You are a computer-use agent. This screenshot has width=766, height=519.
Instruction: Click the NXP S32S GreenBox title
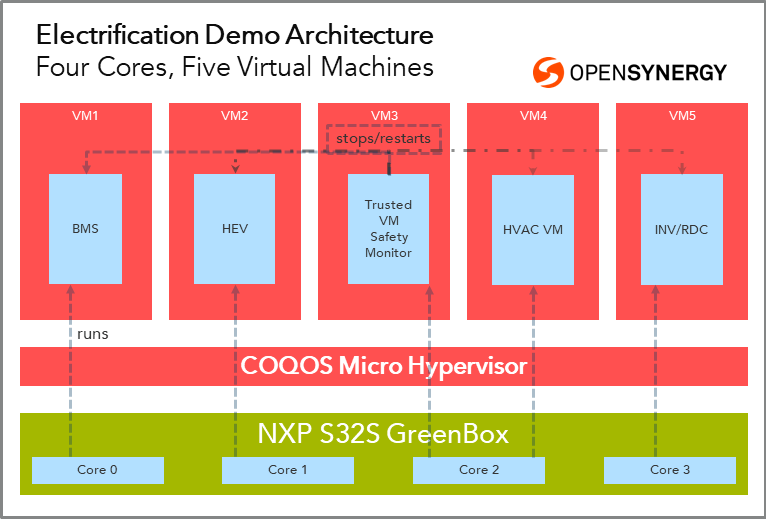[x=383, y=435]
